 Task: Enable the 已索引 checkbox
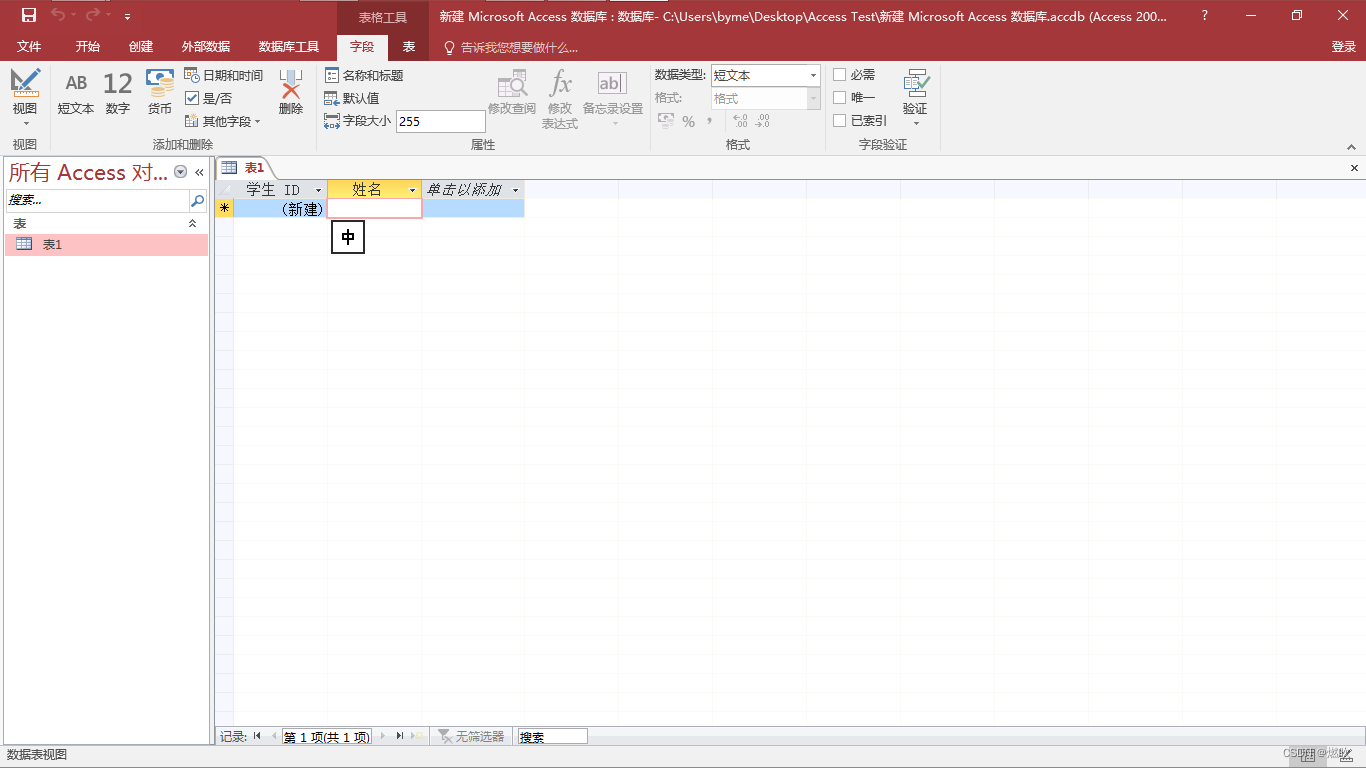pos(840,121)
